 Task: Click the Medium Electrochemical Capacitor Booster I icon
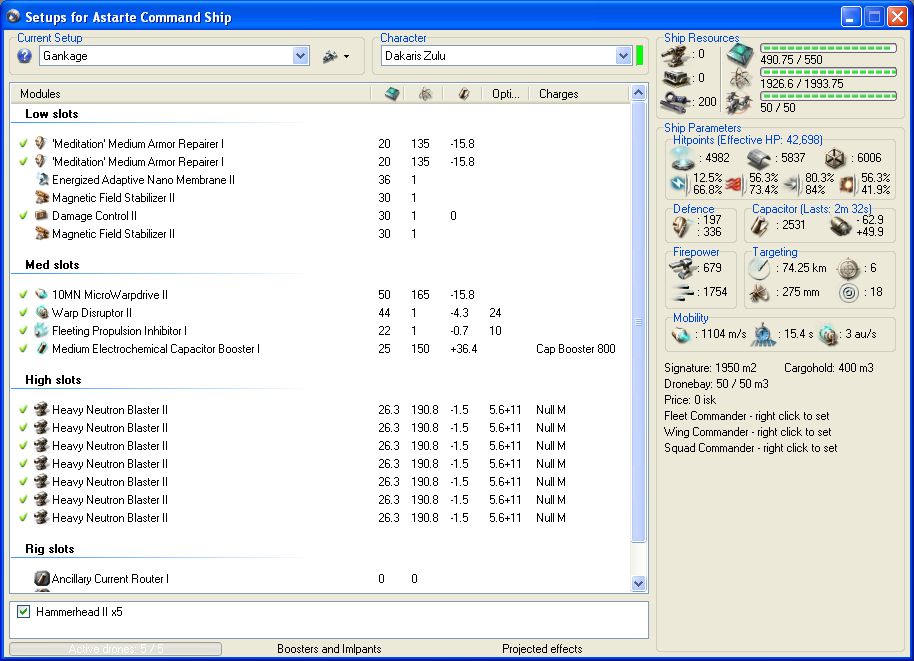point(41,349)
